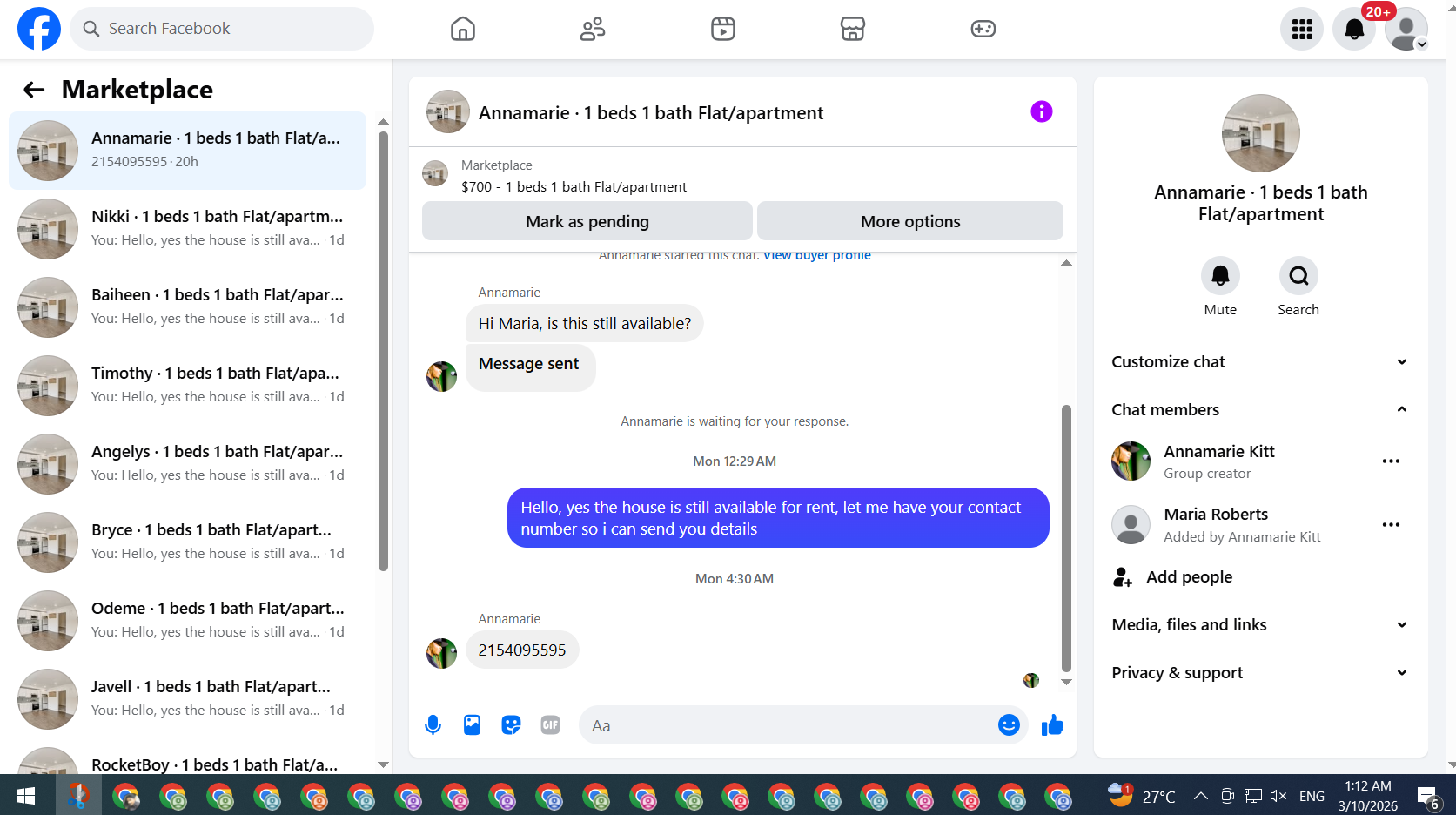Click the chat scrollbar up arrow
The width and height of the screenshot is (1456, 815).
point(1066,263)
